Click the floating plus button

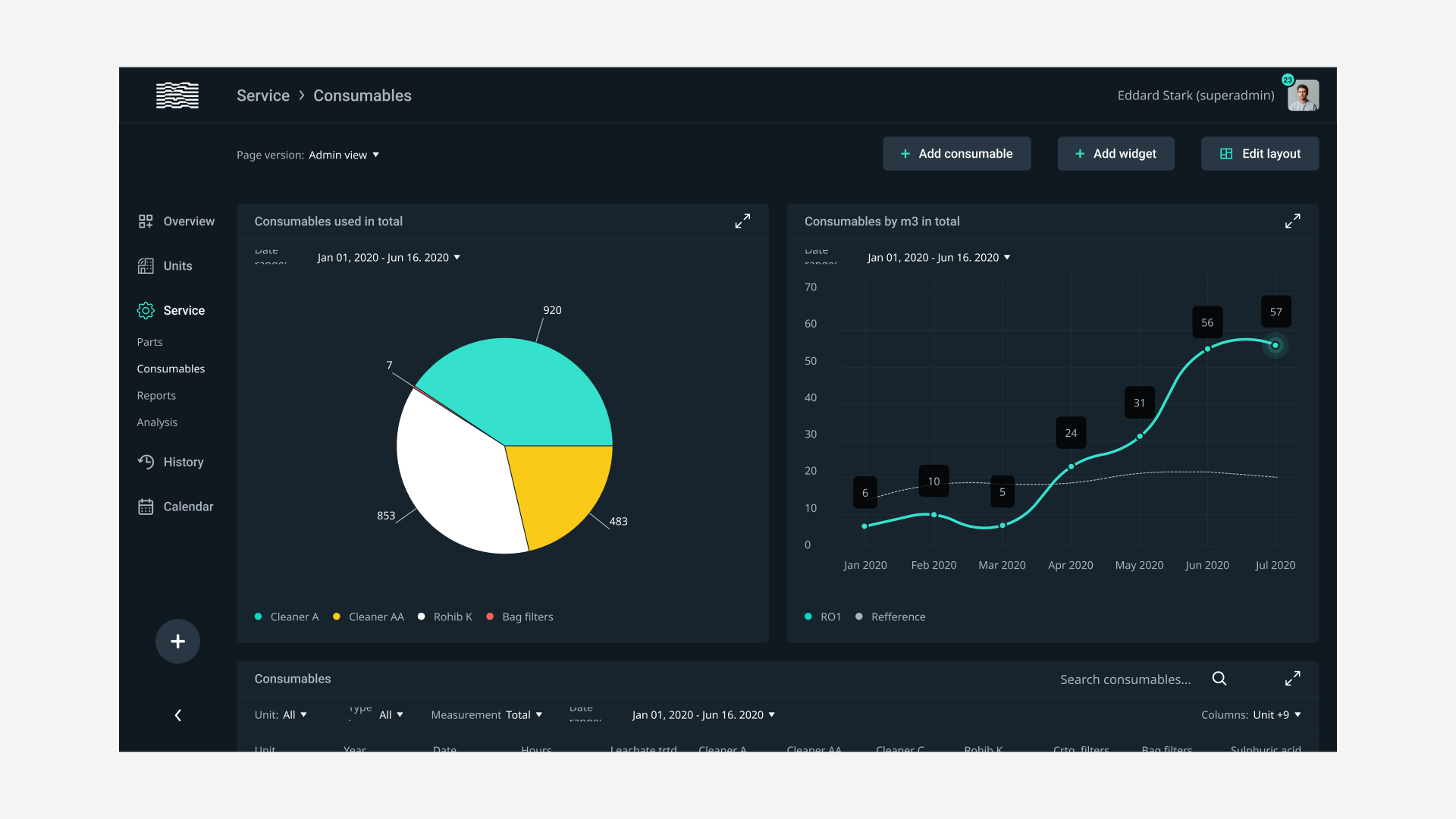pos(177,641)
